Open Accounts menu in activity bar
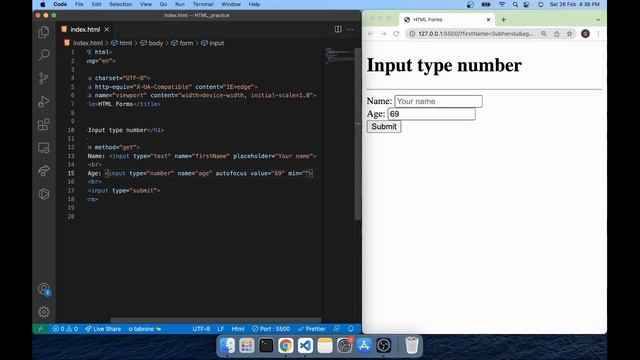 (x=44, y=289)
